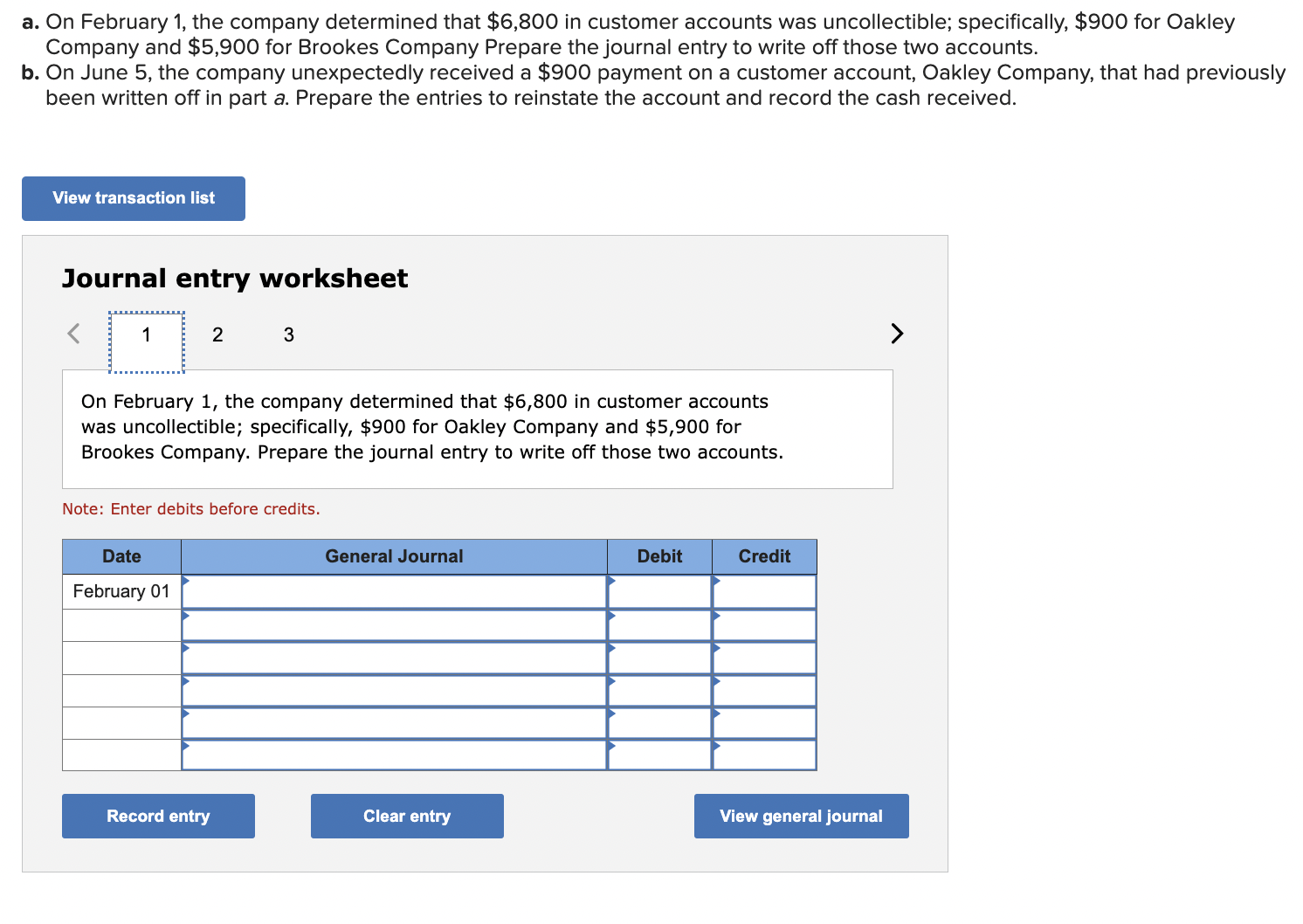
Task: Open General Journal account dropdown in fifth row
Action: point(394,723)
